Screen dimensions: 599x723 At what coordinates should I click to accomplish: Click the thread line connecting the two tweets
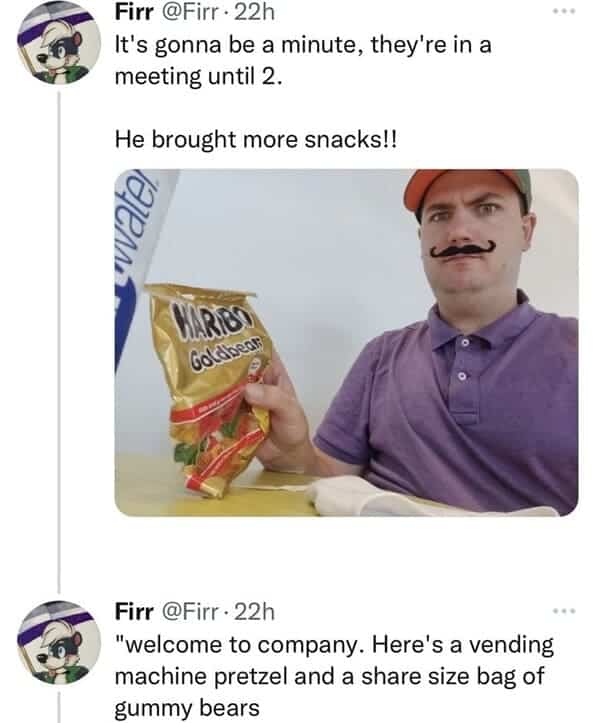coord(59,342)
